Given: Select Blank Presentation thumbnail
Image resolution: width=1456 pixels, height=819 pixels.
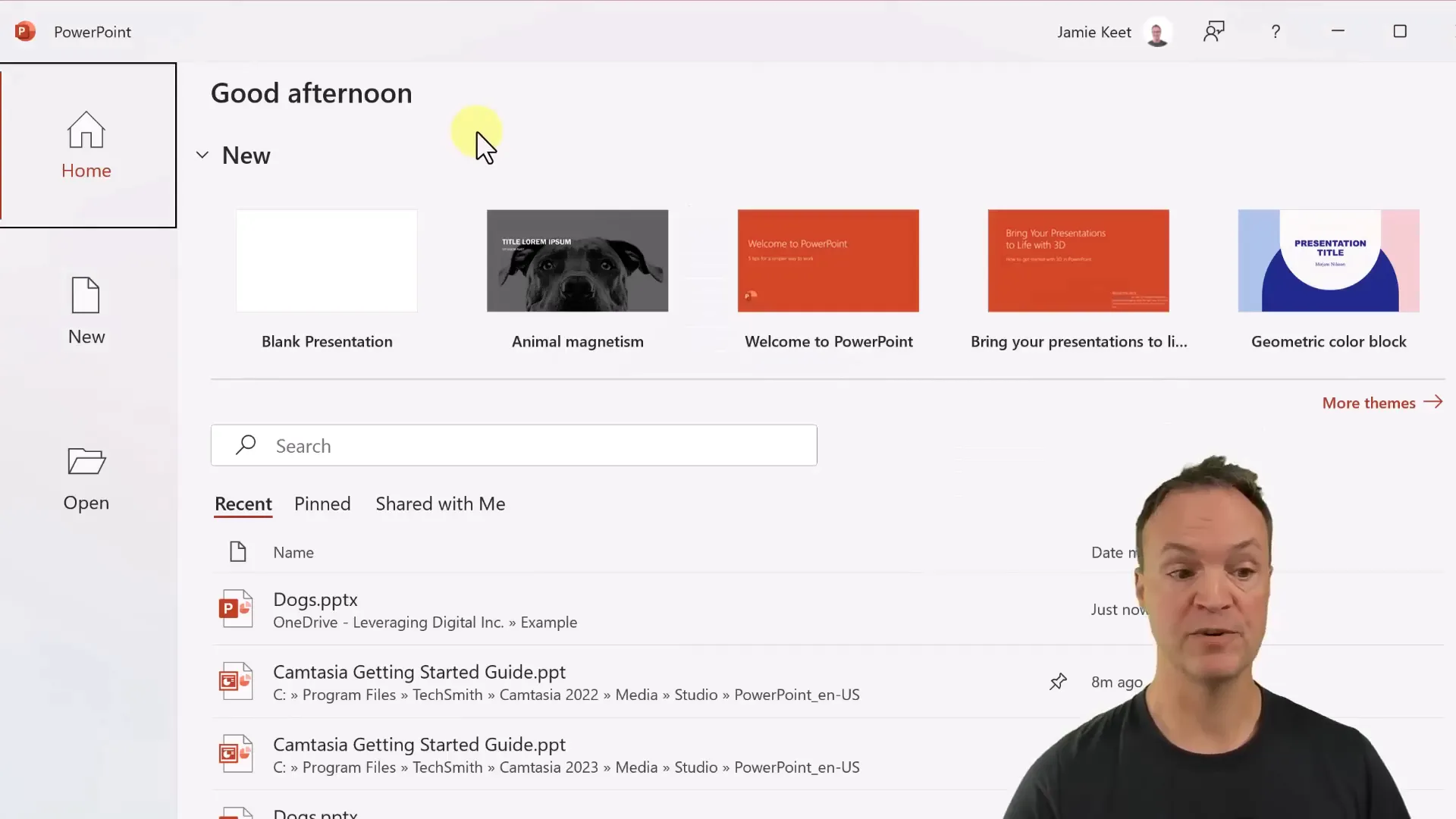Looking at the screenshot, I should click(x=327, y=261).
